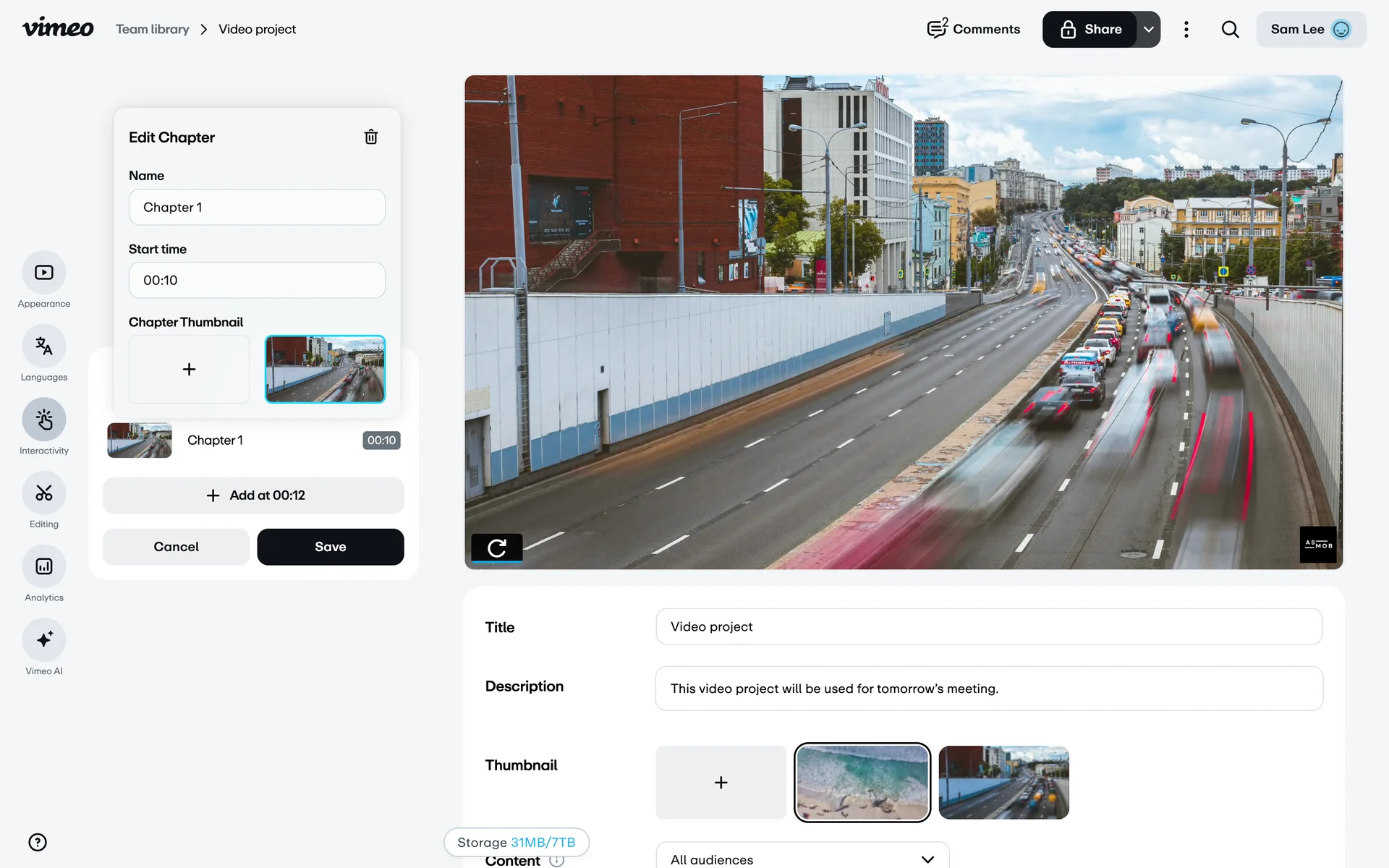Screen dimensions: 1389x868
Task: Open the three-dot more options menu
Action: (x=1186, y=30)
